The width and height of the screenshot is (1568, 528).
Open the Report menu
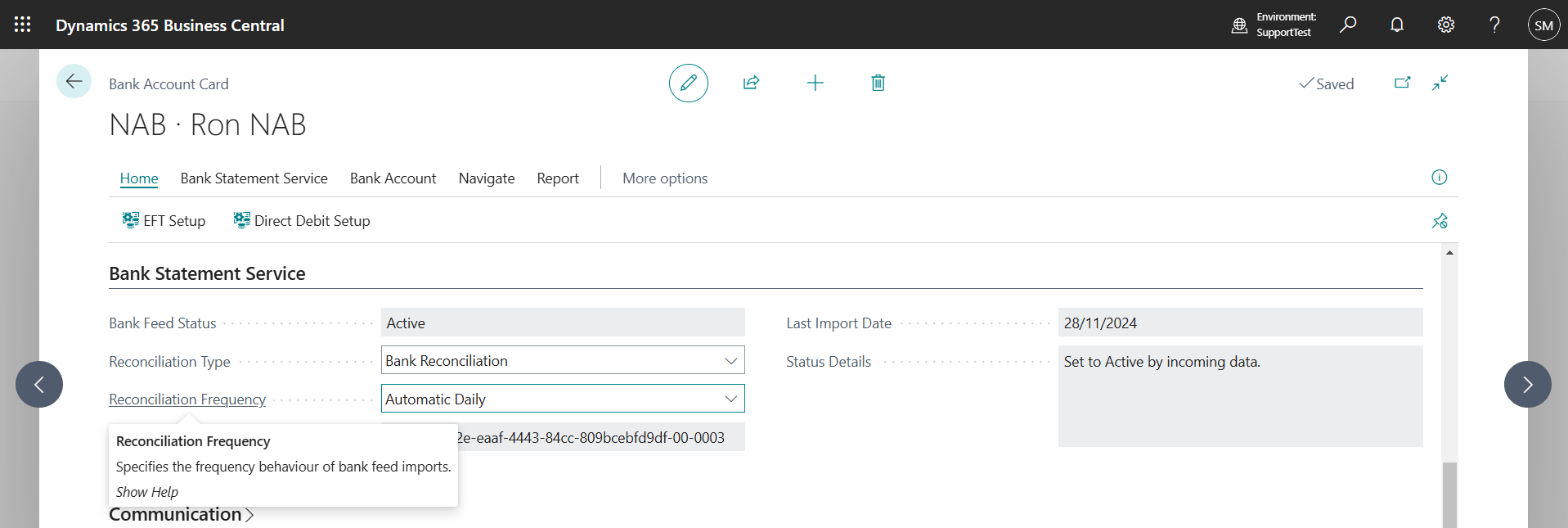558,178
